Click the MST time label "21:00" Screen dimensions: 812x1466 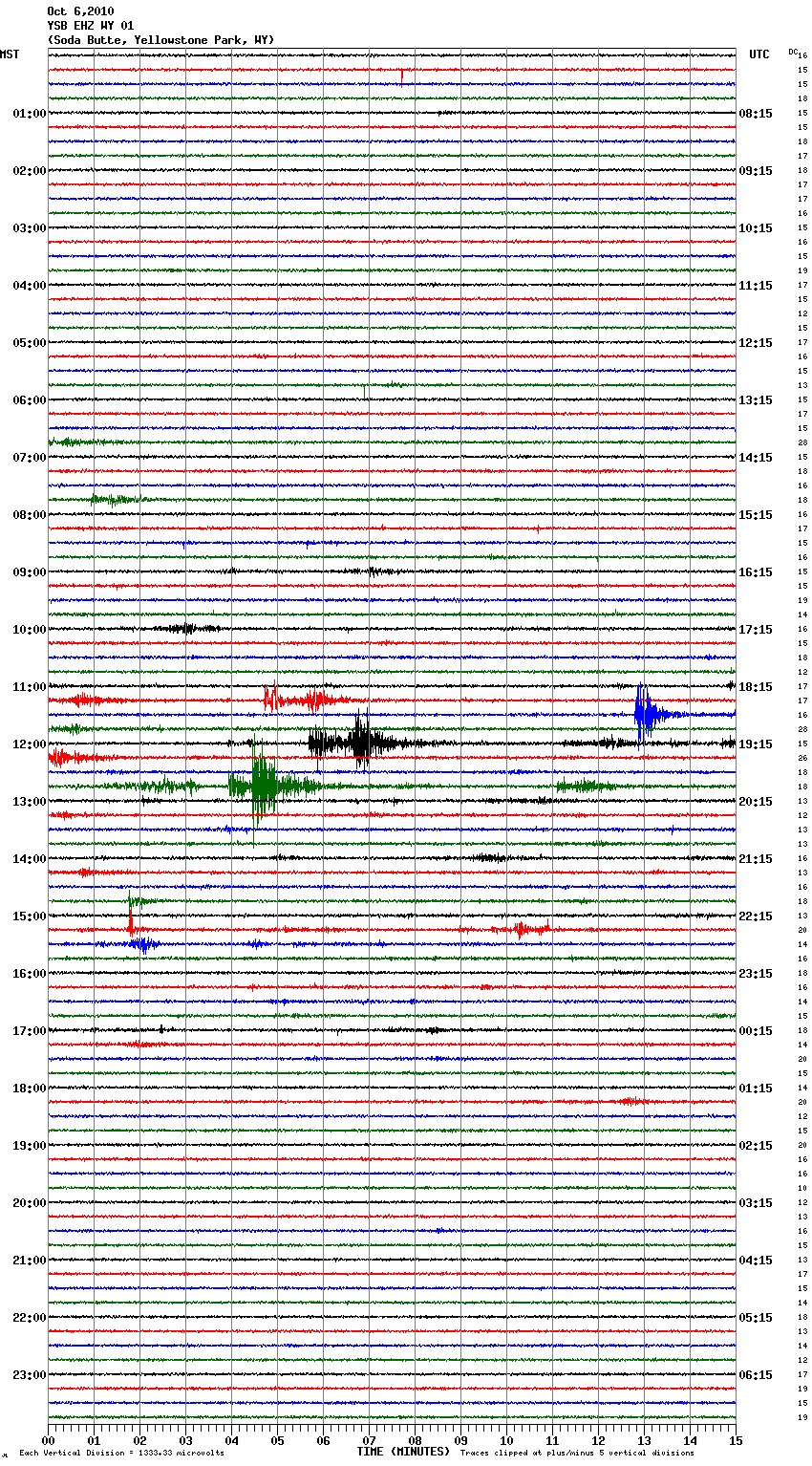click(29, 1261)
